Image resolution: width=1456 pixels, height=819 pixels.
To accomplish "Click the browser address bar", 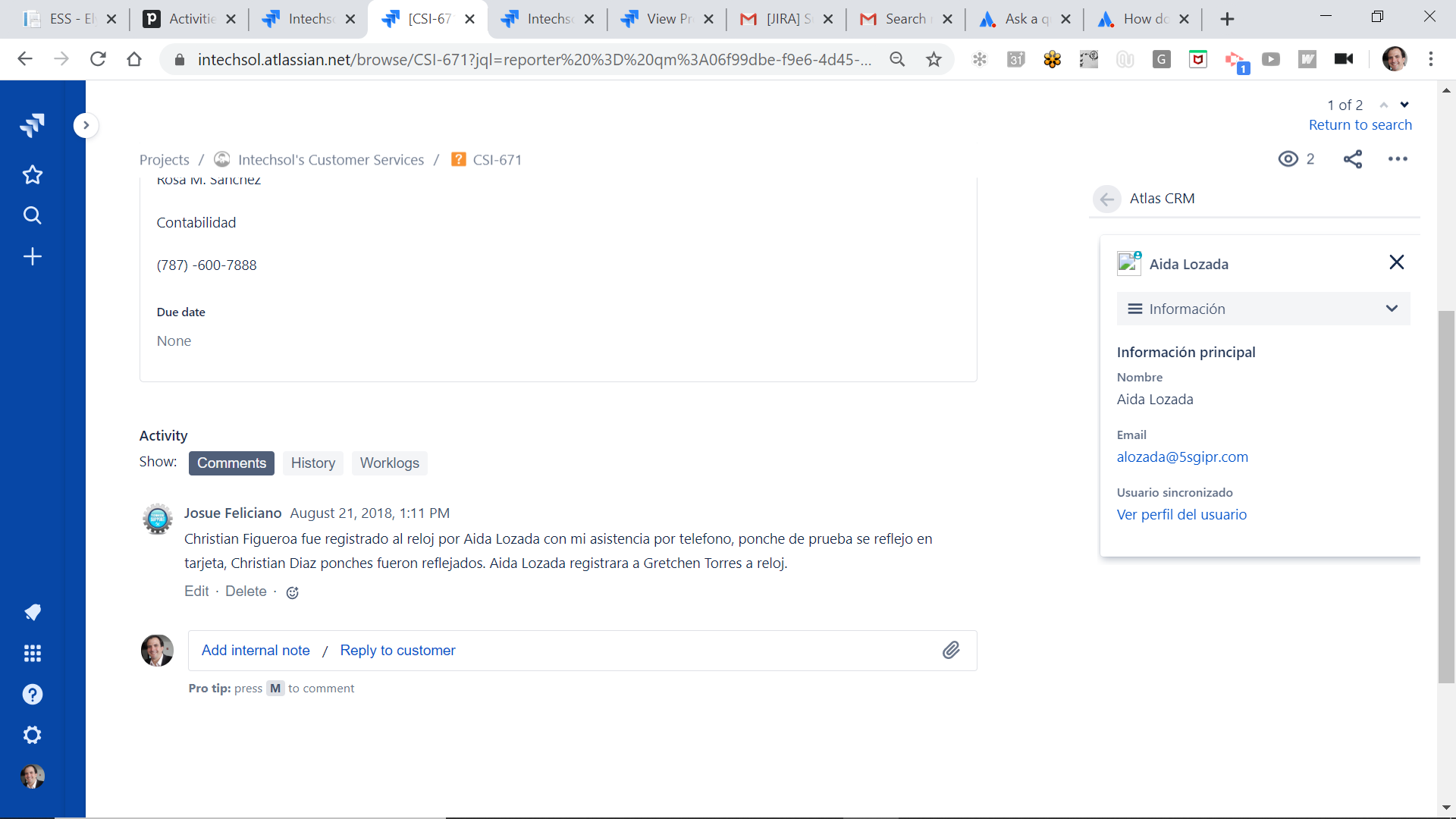I will 535,59.
